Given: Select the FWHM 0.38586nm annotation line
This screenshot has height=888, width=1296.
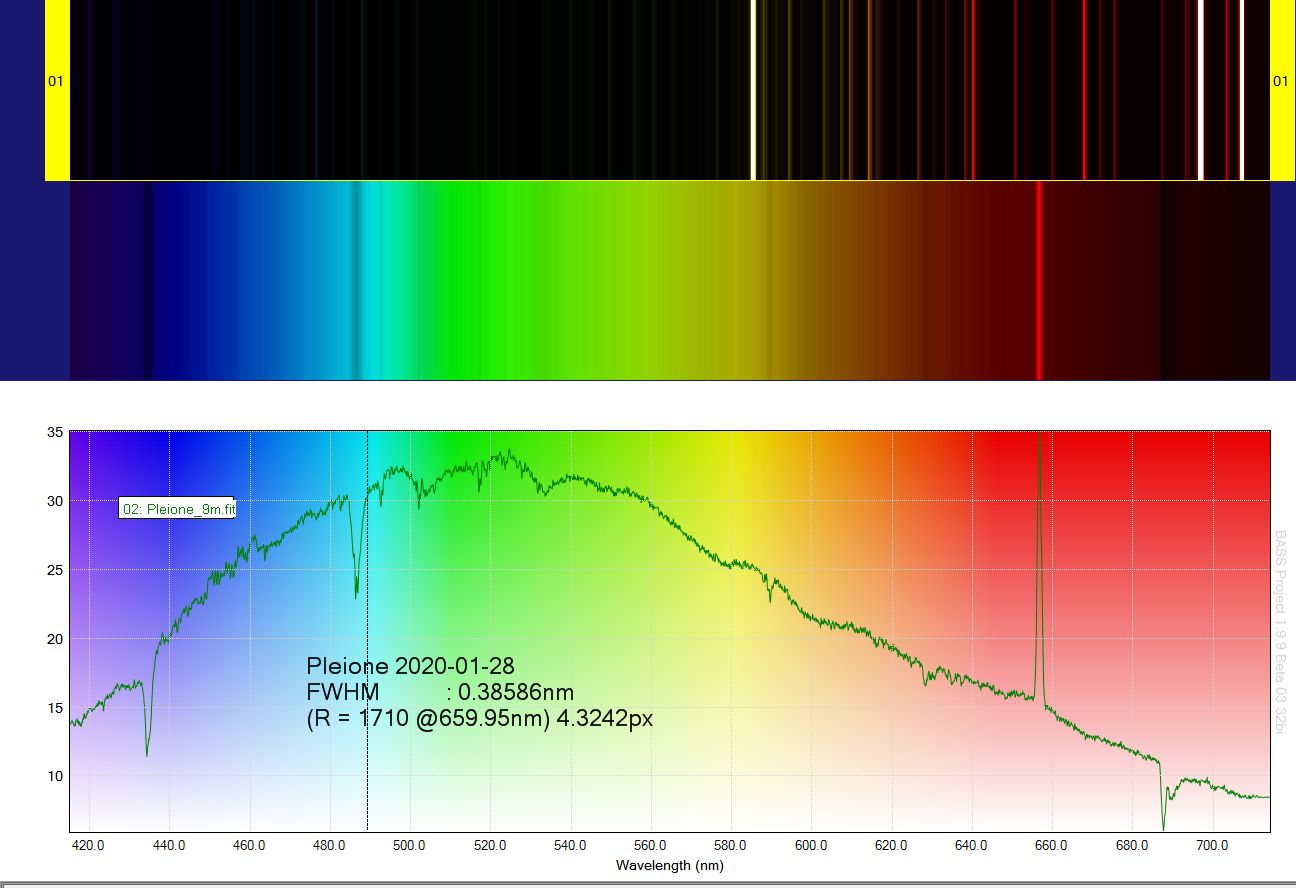Looking at the screenshot, I should pyautogui.click(x=440, y=693).
